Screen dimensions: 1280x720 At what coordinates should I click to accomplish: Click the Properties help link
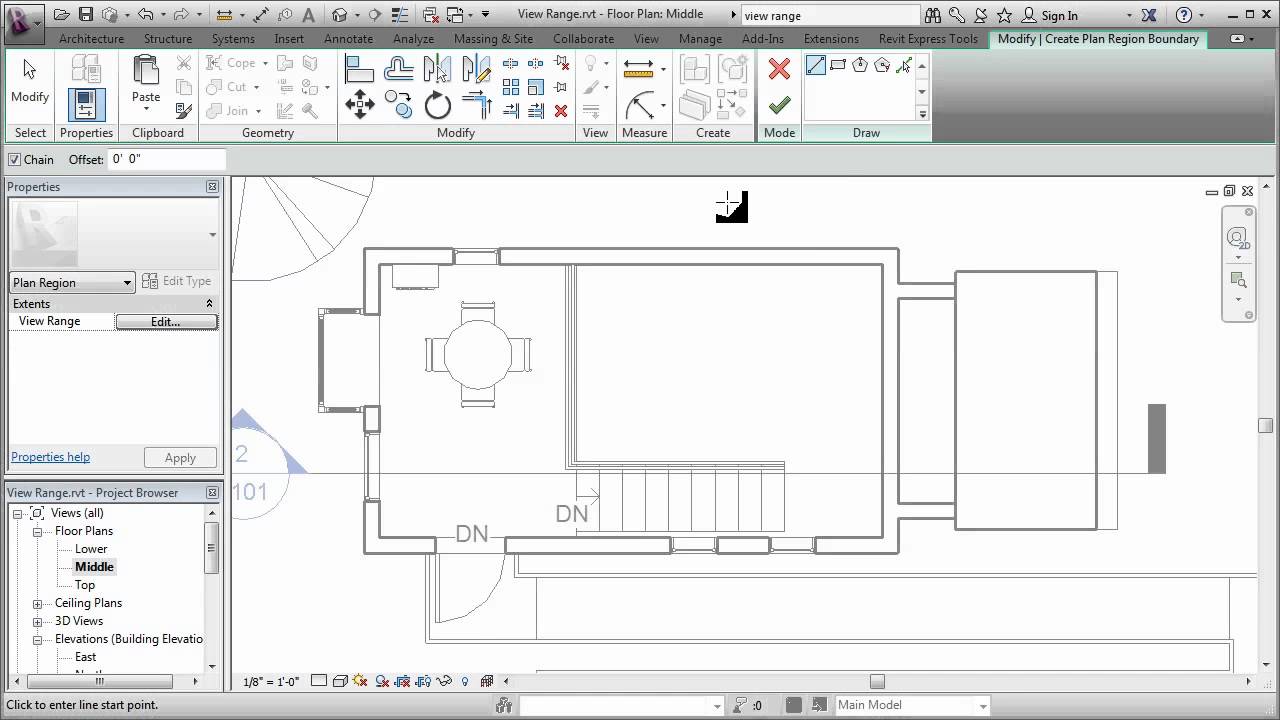click(50, 457)
